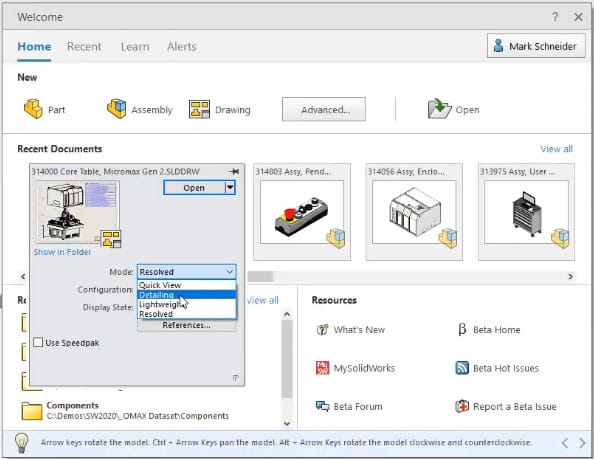Click the drawing badge on Core Table thumbnail

click(111, 239)
